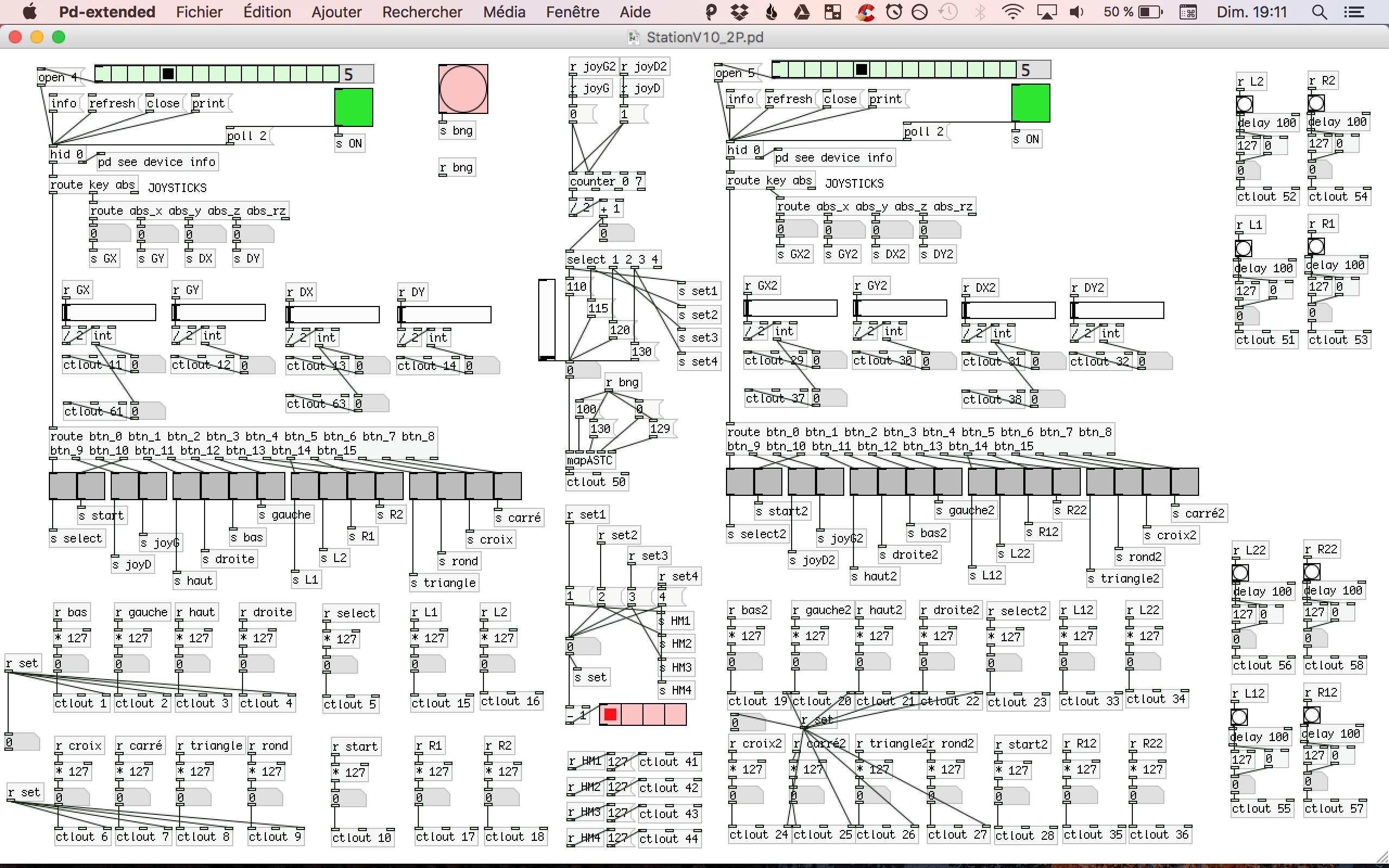Click the bang under r L2

[1244, 105]
